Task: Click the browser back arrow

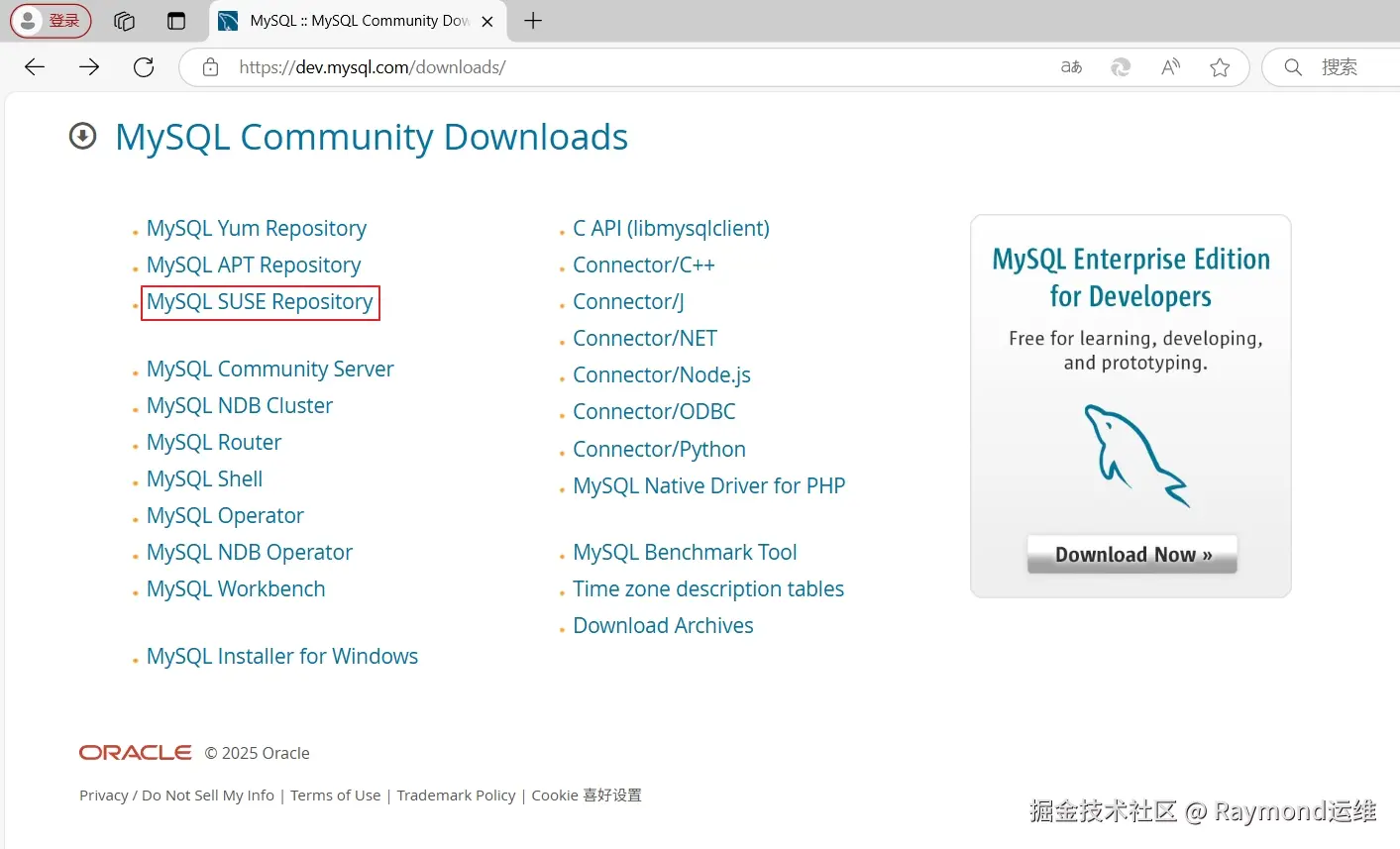Action: [x=35, y=67]
